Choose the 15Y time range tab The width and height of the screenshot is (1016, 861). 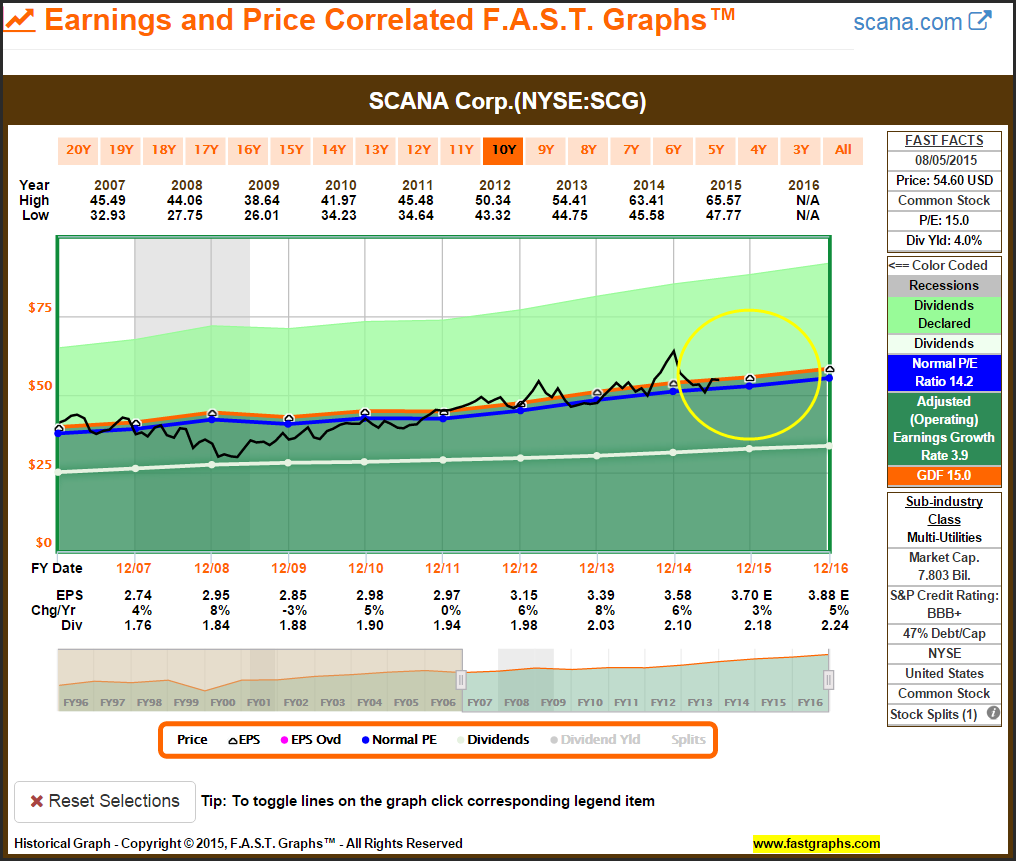coord(291,150)
